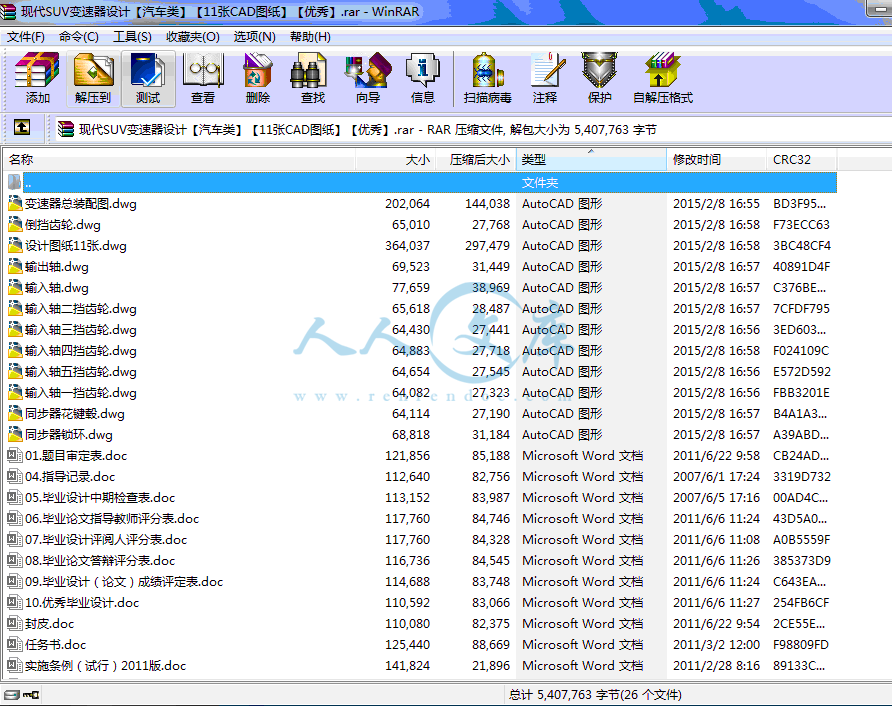This screenshot has width=892, height=706.
Task: Click the size value 364,037
Action: pyautogui.click(x=407, y=245)
